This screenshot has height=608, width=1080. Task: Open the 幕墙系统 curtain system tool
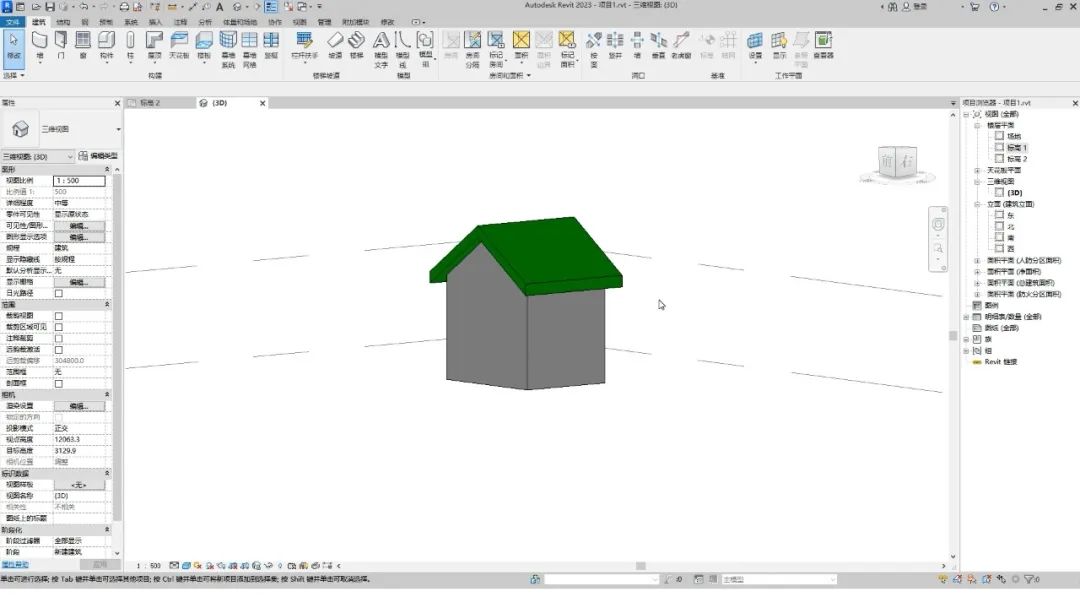point(228,50)
